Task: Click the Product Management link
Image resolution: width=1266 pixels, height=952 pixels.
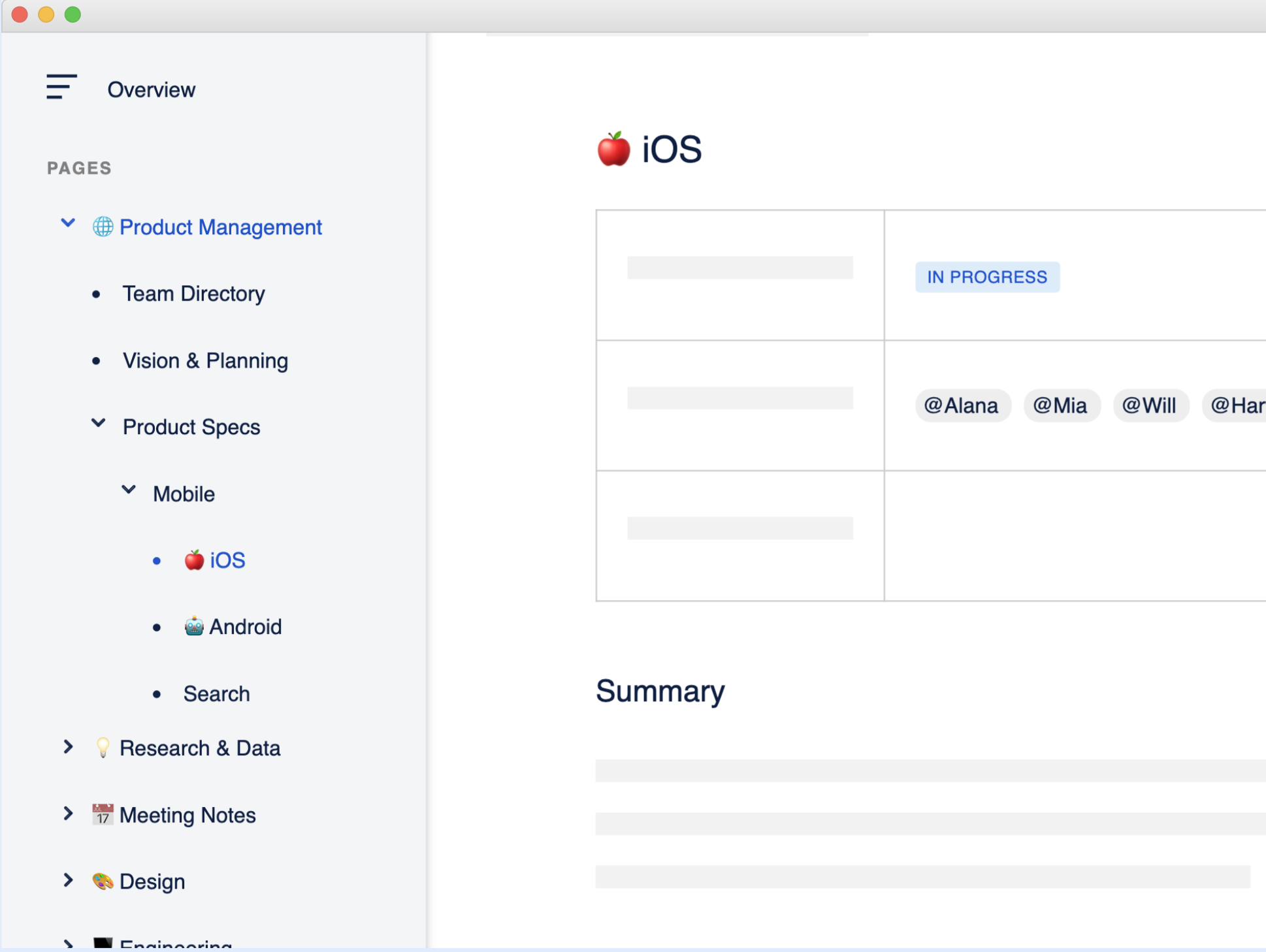Action: [221, 227]
